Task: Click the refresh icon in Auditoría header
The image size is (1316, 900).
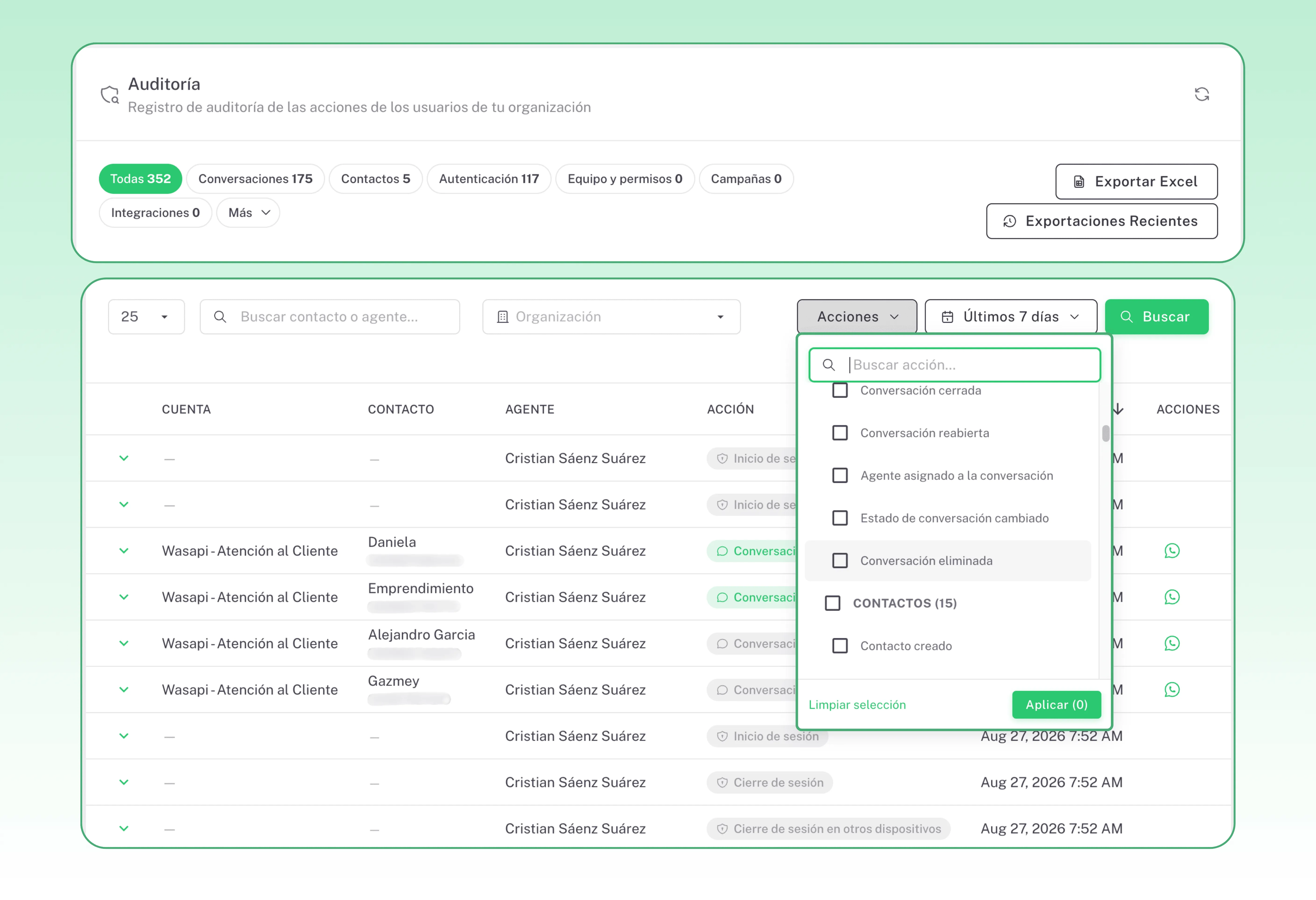Action: 1202,94
